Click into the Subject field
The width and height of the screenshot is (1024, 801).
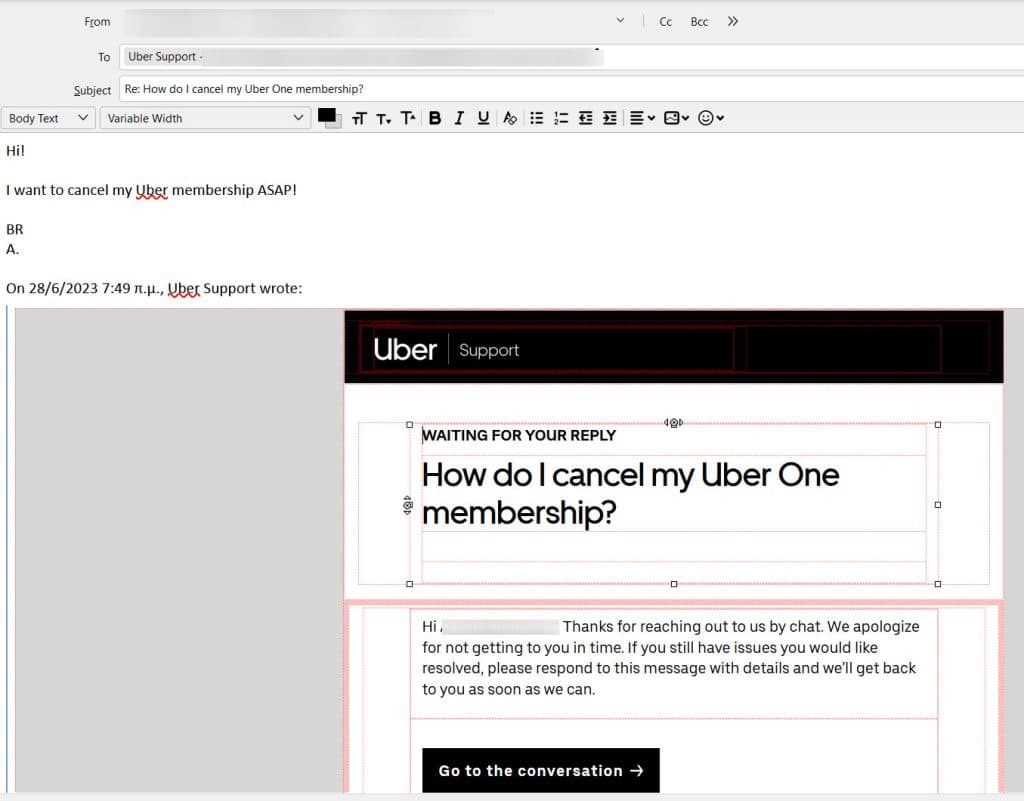(x=571, y=89)
